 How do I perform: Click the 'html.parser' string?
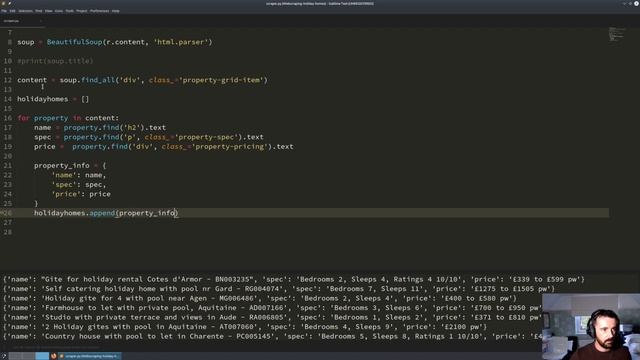181,42
